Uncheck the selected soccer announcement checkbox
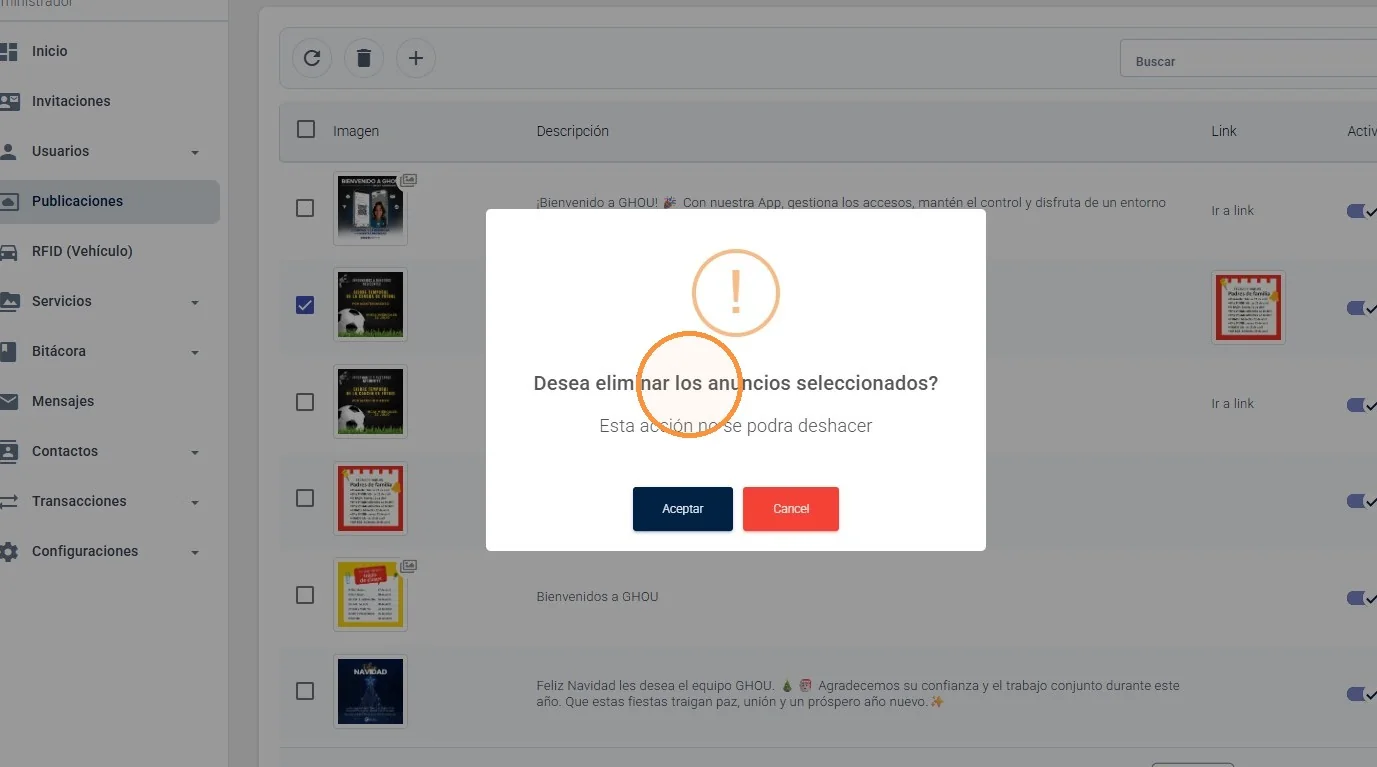 pos(305,305)
